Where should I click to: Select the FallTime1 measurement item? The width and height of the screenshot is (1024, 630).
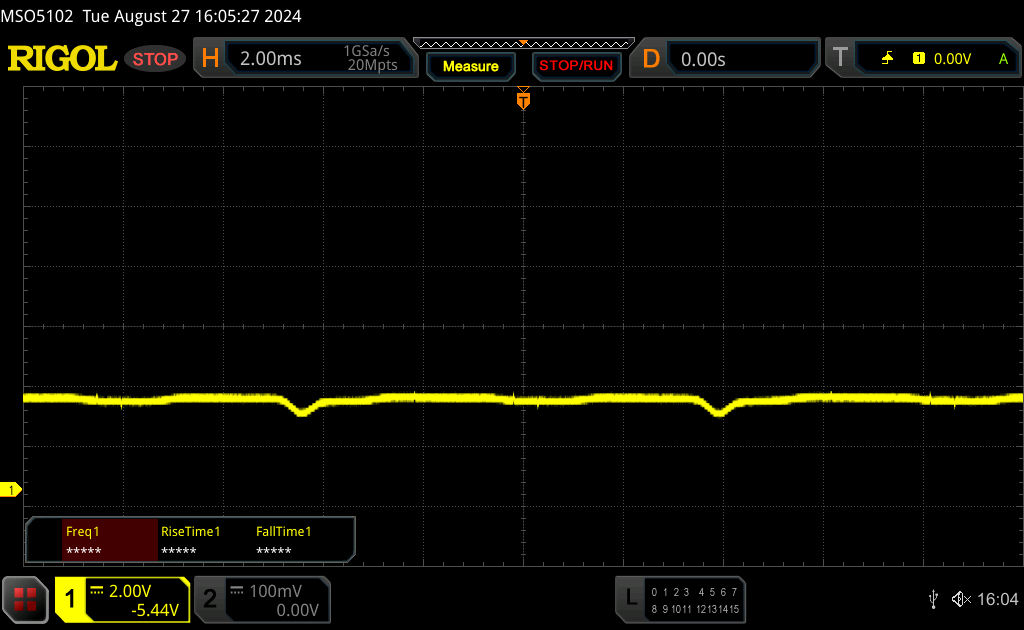coord(283,541)
